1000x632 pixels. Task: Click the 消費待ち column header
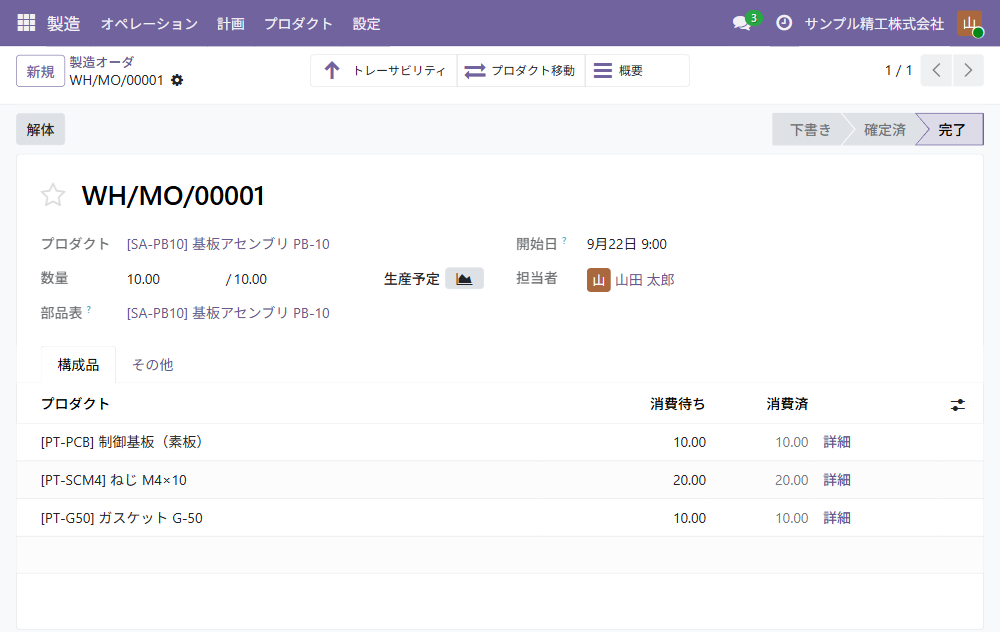point(677,404)
